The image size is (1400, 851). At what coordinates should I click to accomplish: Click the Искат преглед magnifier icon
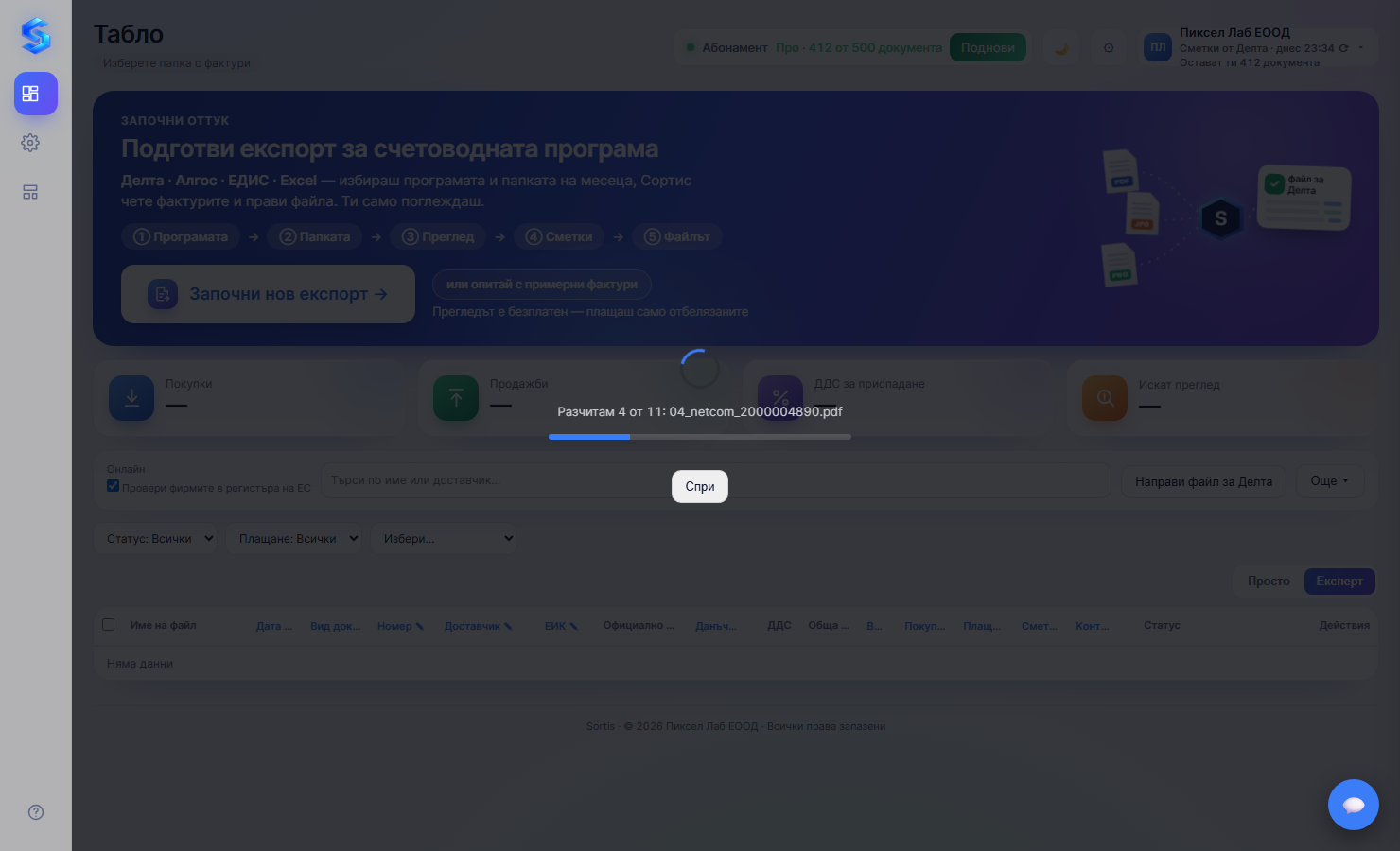click(1105, 398)
